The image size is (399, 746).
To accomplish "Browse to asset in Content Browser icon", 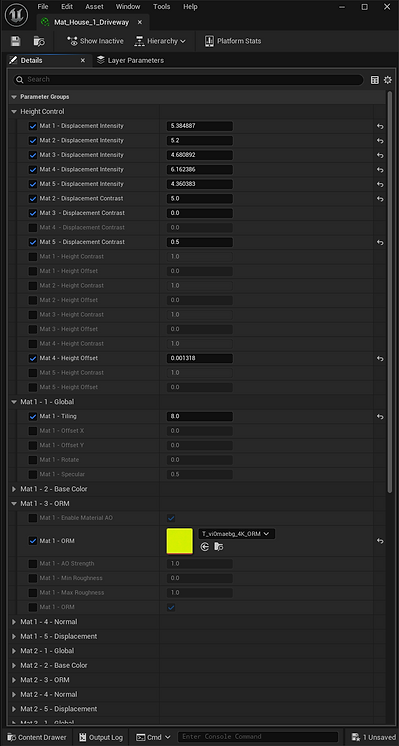I will [x=39, y=41].
